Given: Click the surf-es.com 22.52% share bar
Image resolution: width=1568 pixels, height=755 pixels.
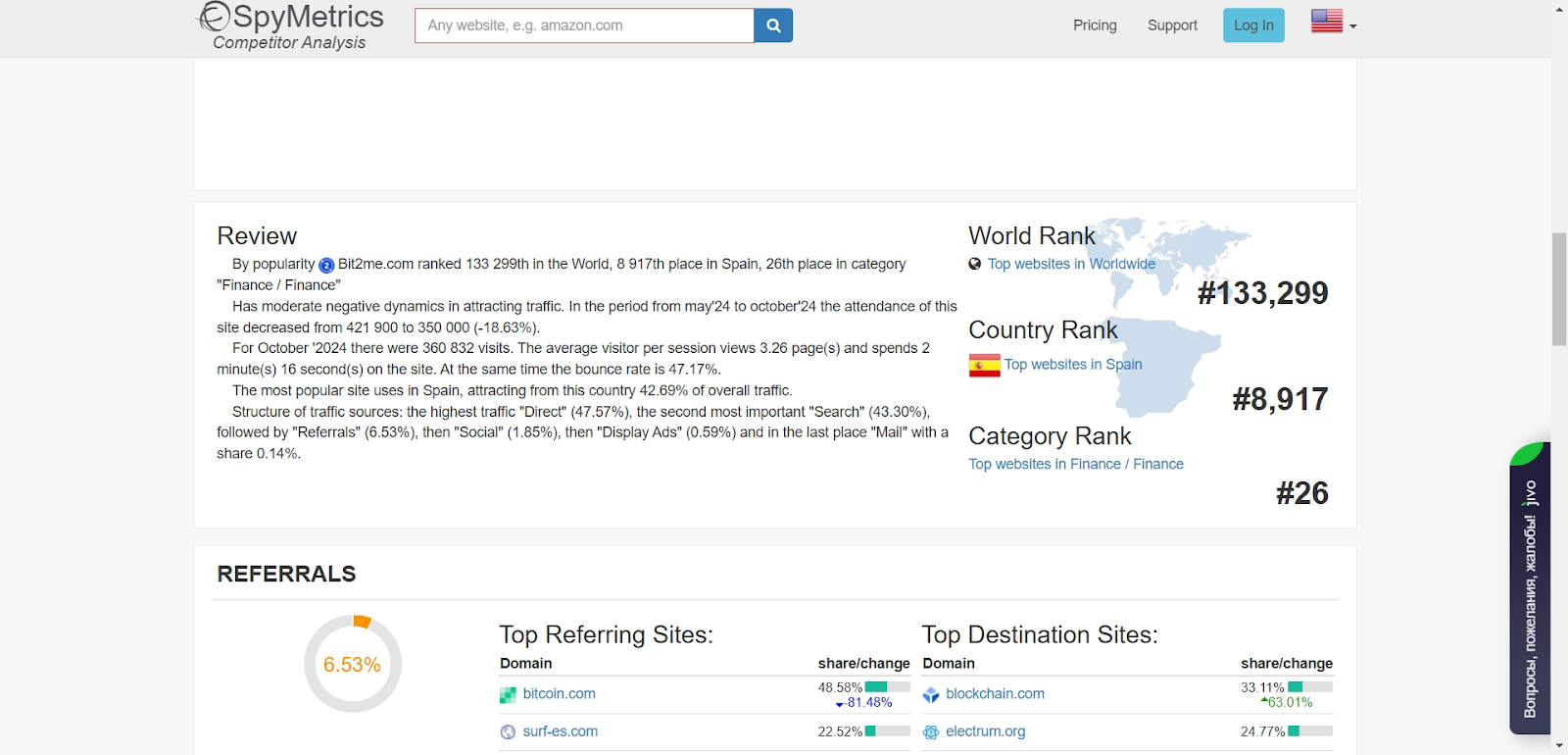Looking at the screenshot, I should coord(888,731).
